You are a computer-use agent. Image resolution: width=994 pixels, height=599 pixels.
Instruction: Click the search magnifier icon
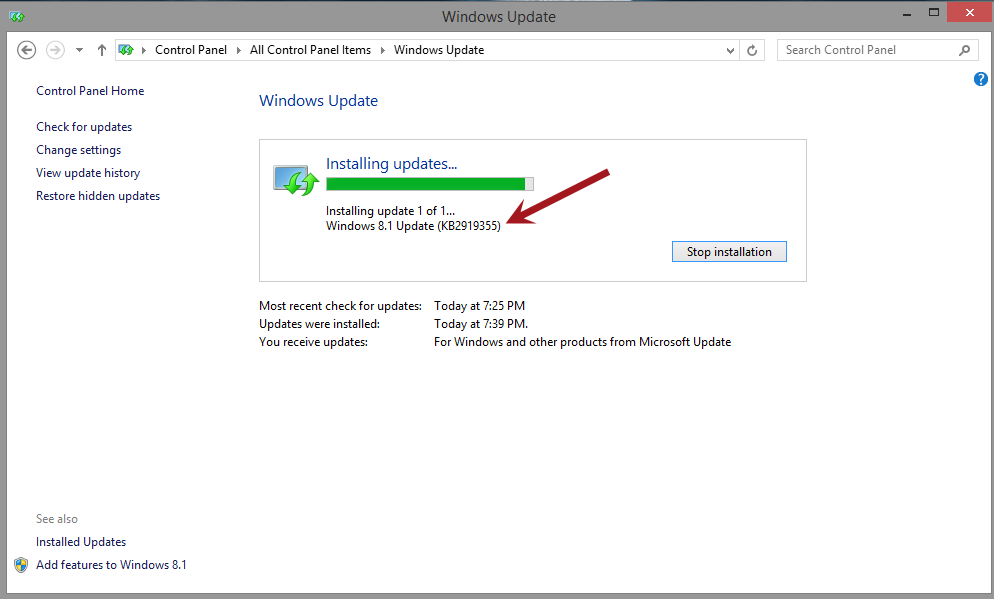tap(964, 50)
